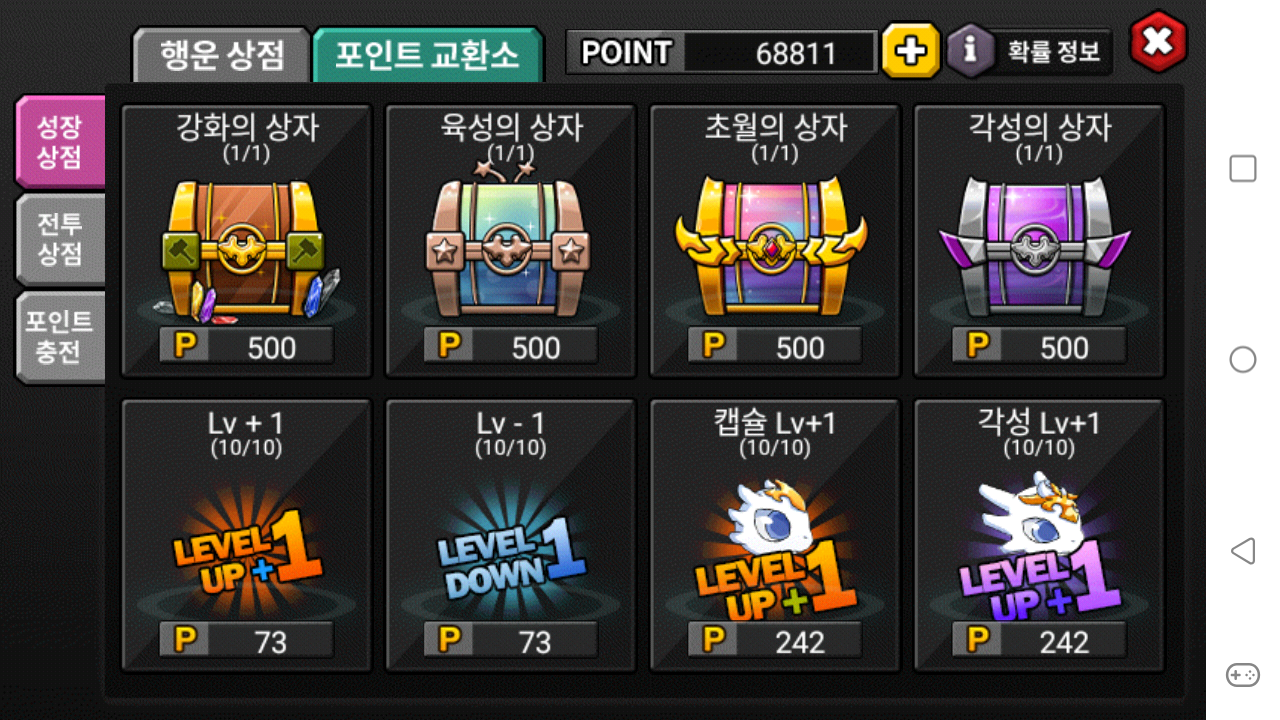The width and height of the screenshot is (1280, 720).
Task: Select the 성장 상점 side tab
Action: pyautogui.click(x=60, y=142)
